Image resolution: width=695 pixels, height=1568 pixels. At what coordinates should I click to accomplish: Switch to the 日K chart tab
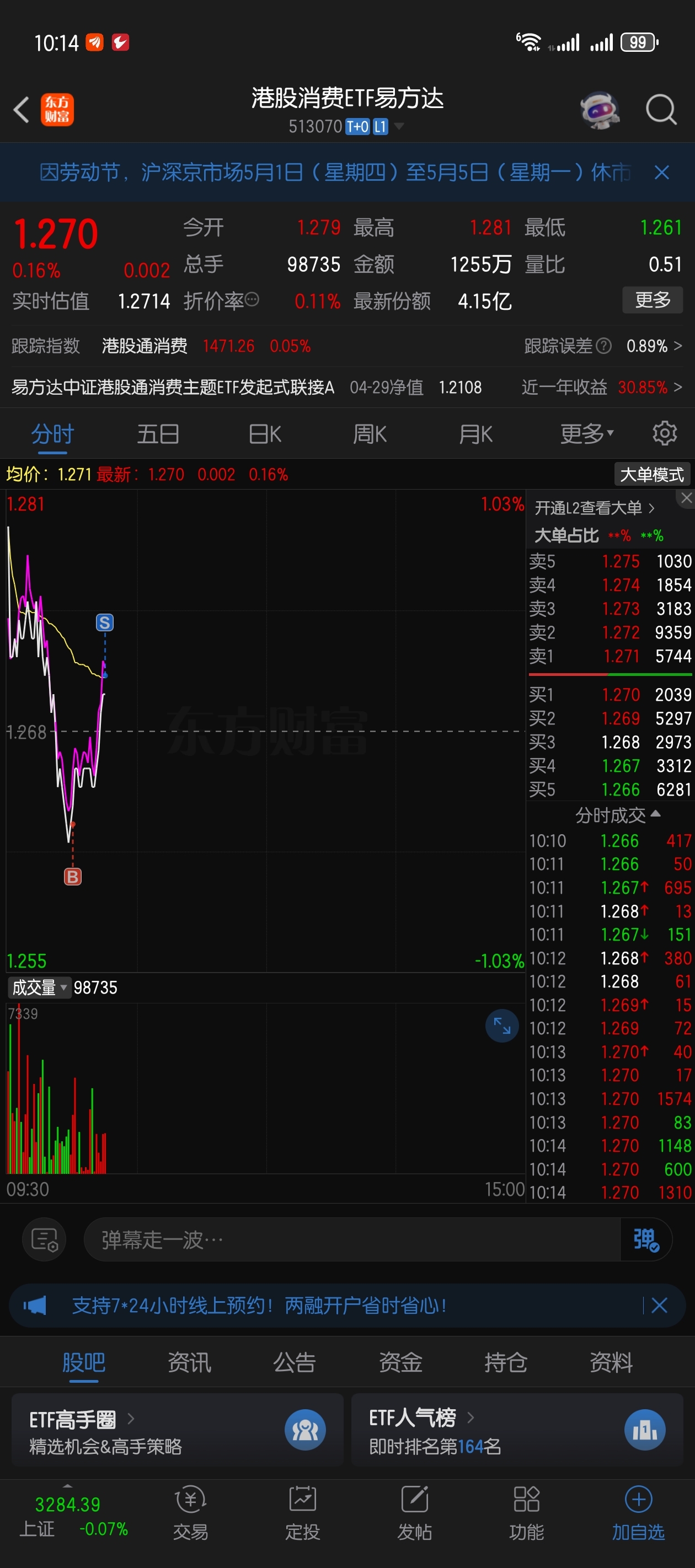265,434
